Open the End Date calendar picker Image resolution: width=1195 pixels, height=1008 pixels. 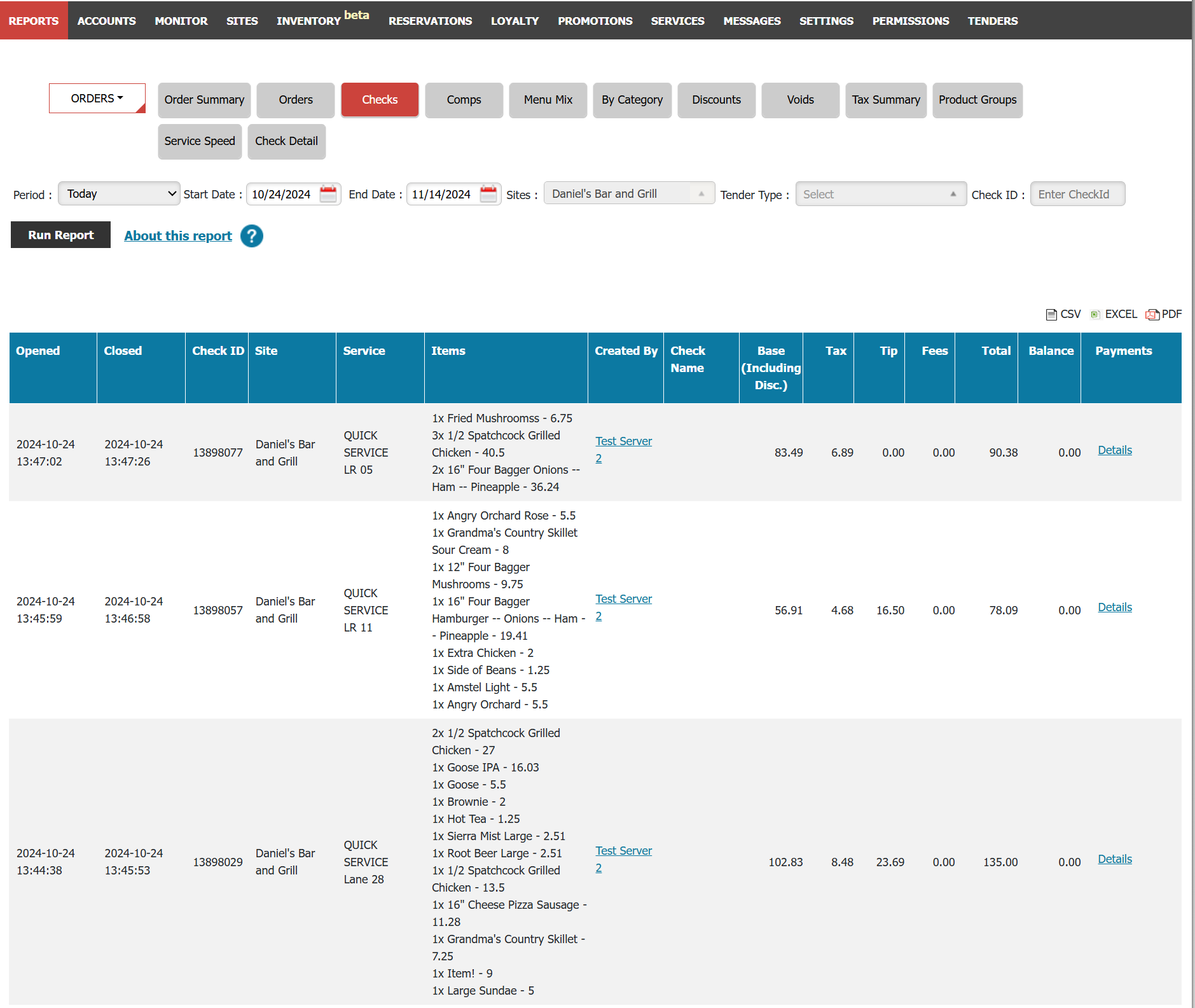coord(488,194)
